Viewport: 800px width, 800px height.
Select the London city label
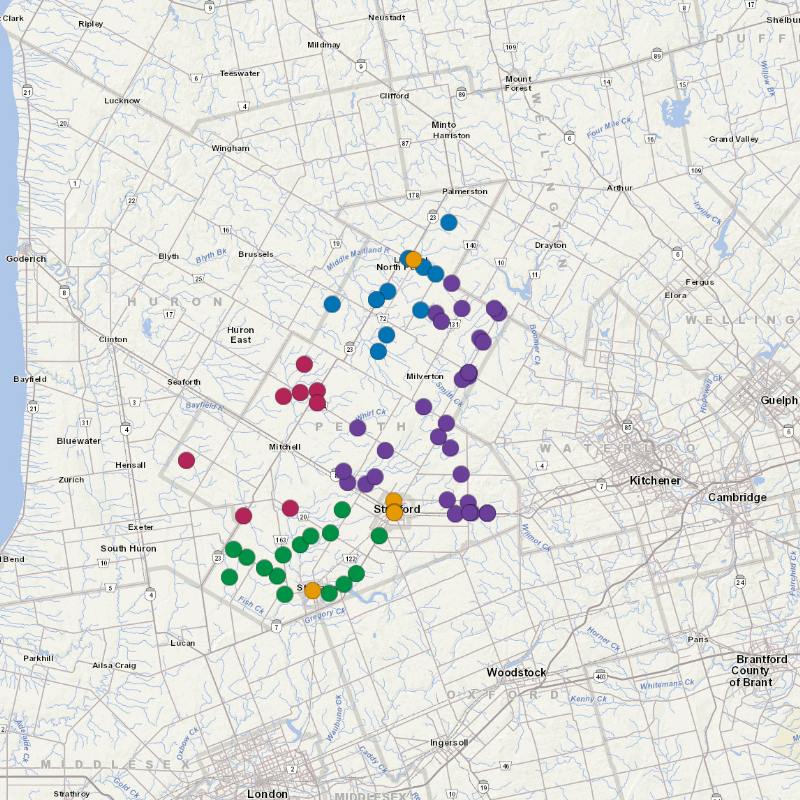pyautogui.click(x=267, y=793)
